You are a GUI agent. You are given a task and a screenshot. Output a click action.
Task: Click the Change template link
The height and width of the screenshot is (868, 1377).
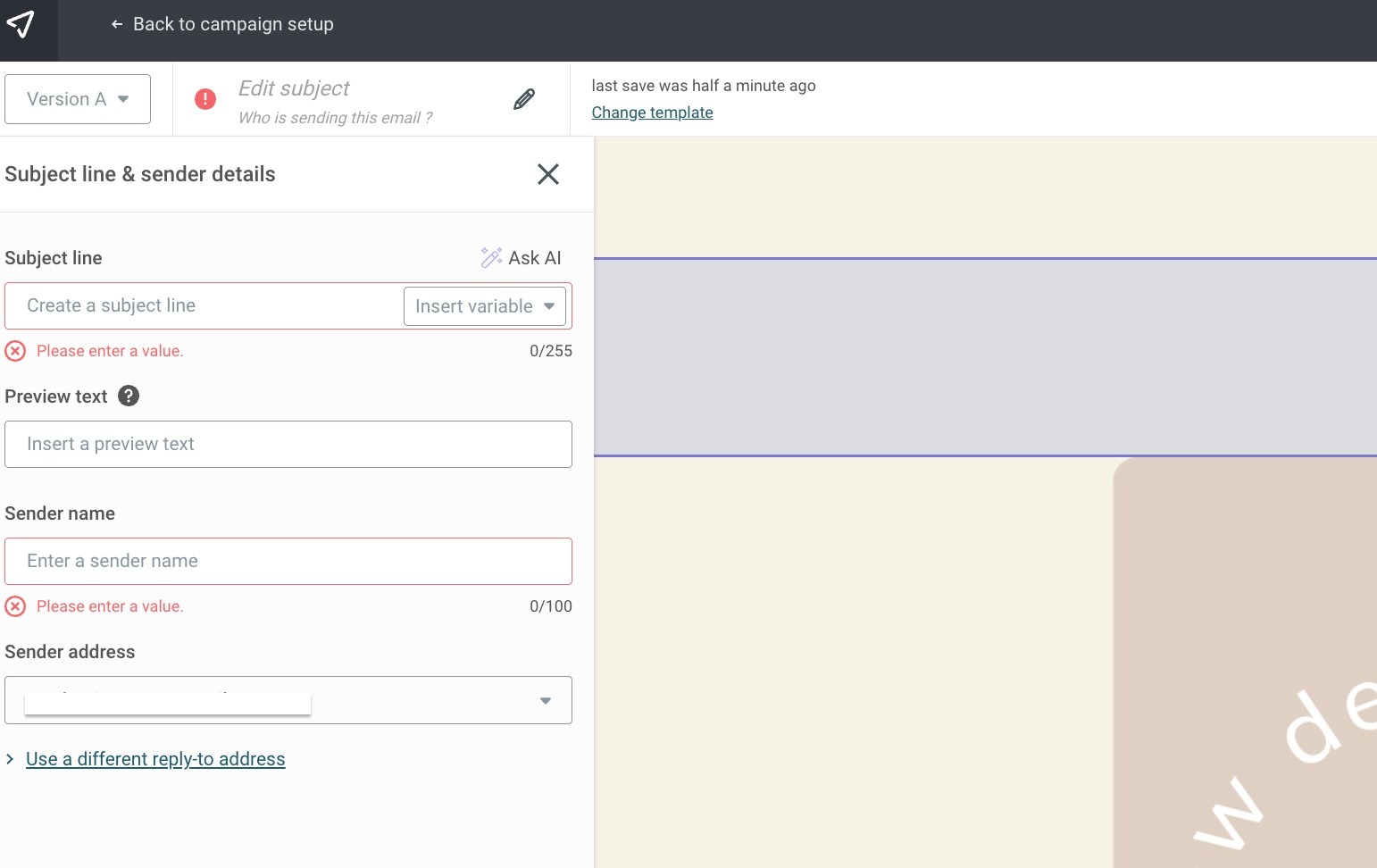click(x=652, y=113)
